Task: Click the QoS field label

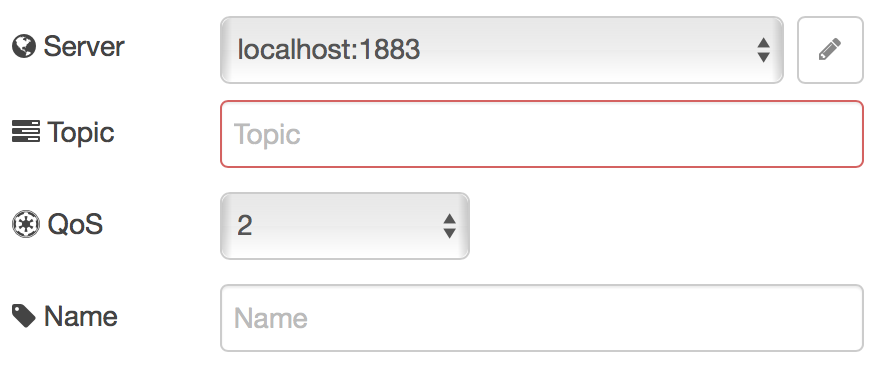Action: point(75,224)
